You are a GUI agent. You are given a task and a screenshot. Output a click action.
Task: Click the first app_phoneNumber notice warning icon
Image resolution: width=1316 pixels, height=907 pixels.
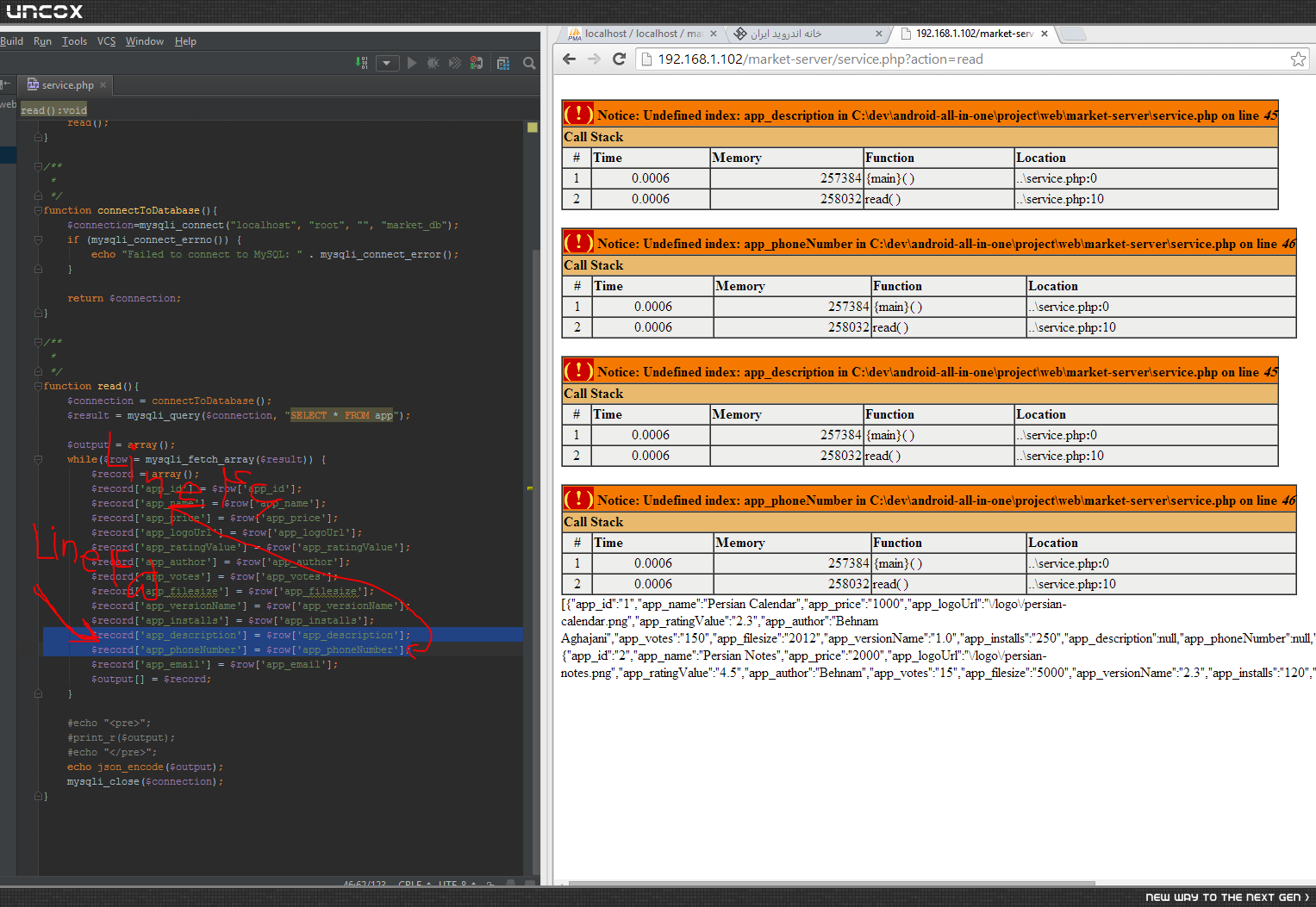coord(578,242)
